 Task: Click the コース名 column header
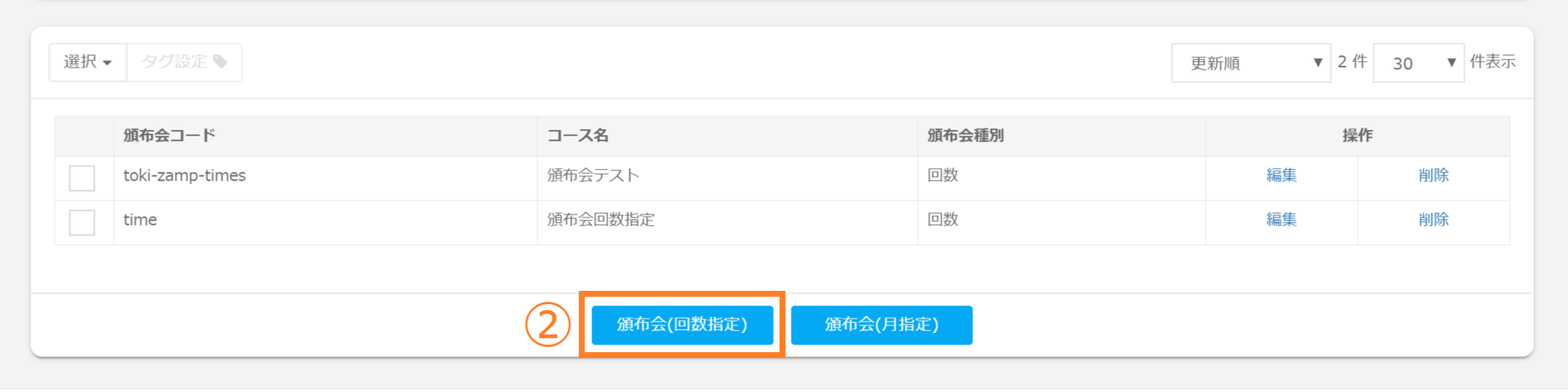coord(577,136)
